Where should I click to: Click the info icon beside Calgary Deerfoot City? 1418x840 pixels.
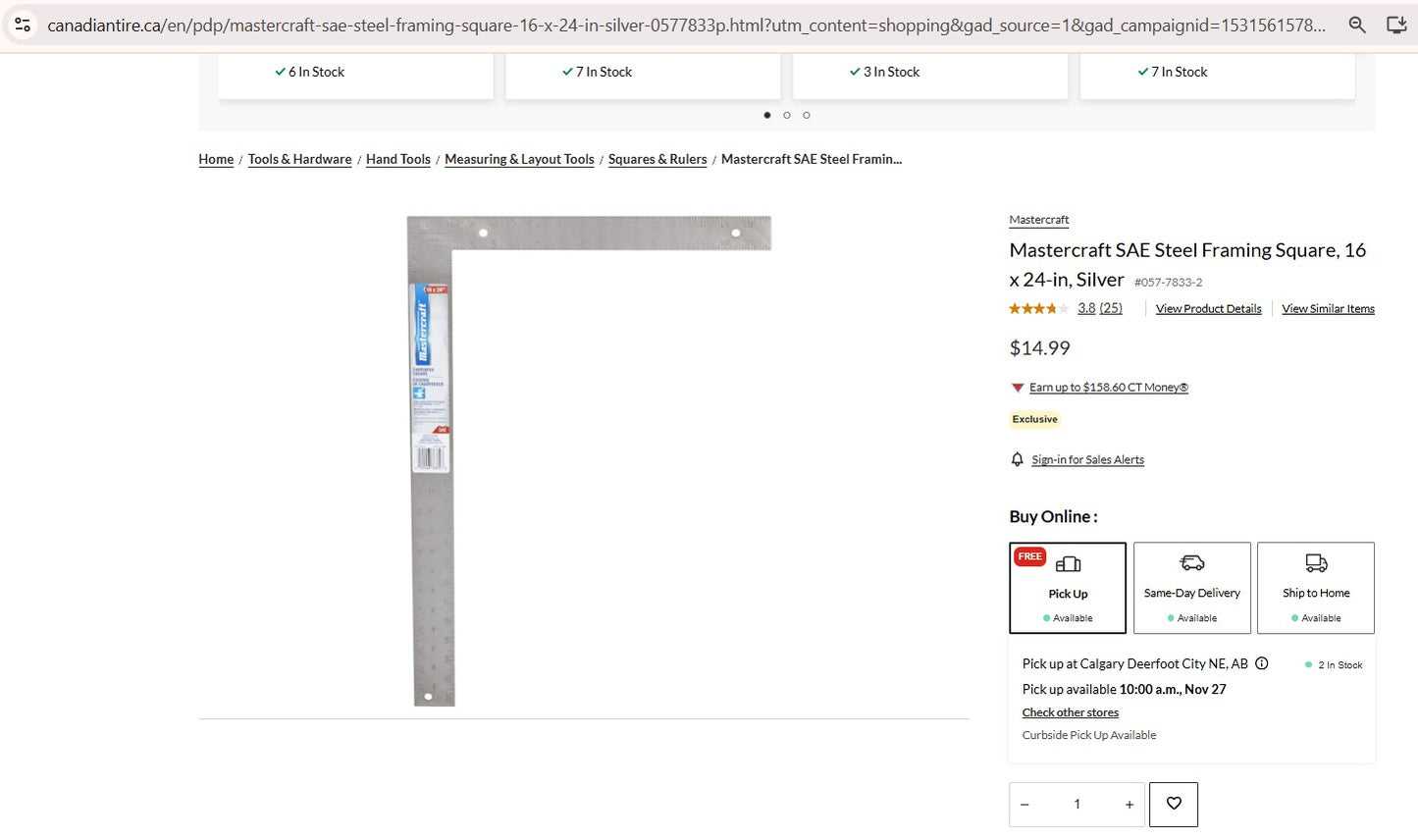tap(1262, 663)
